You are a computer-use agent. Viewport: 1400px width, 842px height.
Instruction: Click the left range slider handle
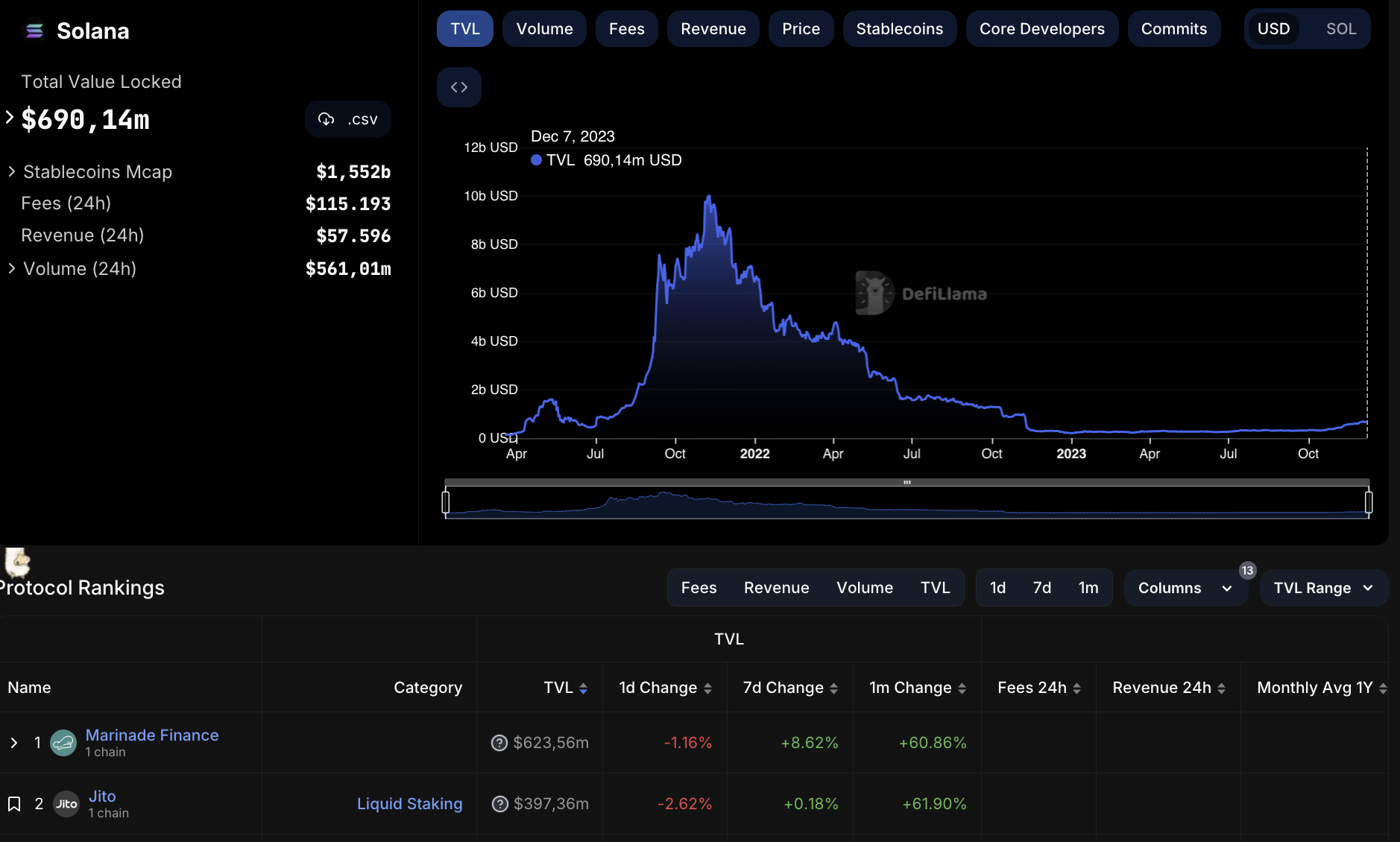(446, 502)
